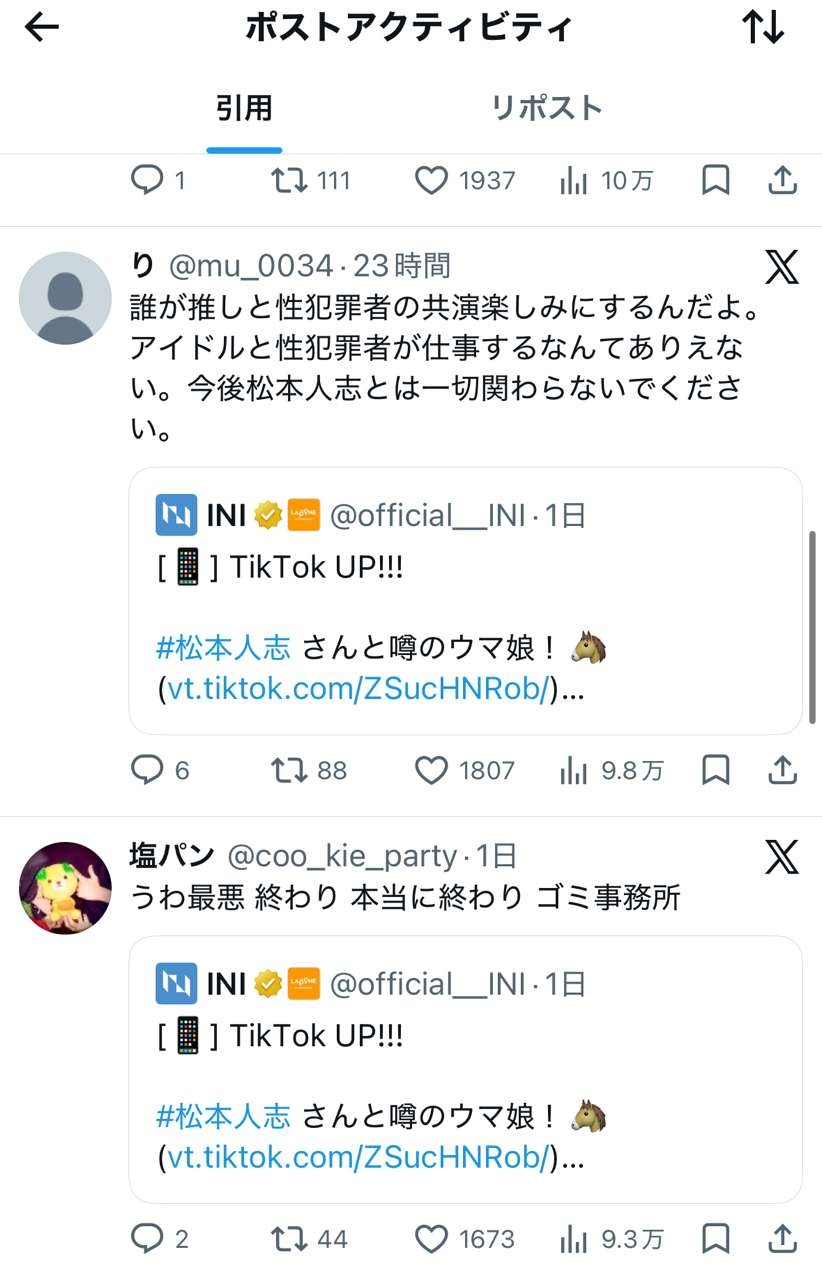Share the @mu_0034 post
The height and width of the screenshot is (1280, 822).
[x=782, y=770]
